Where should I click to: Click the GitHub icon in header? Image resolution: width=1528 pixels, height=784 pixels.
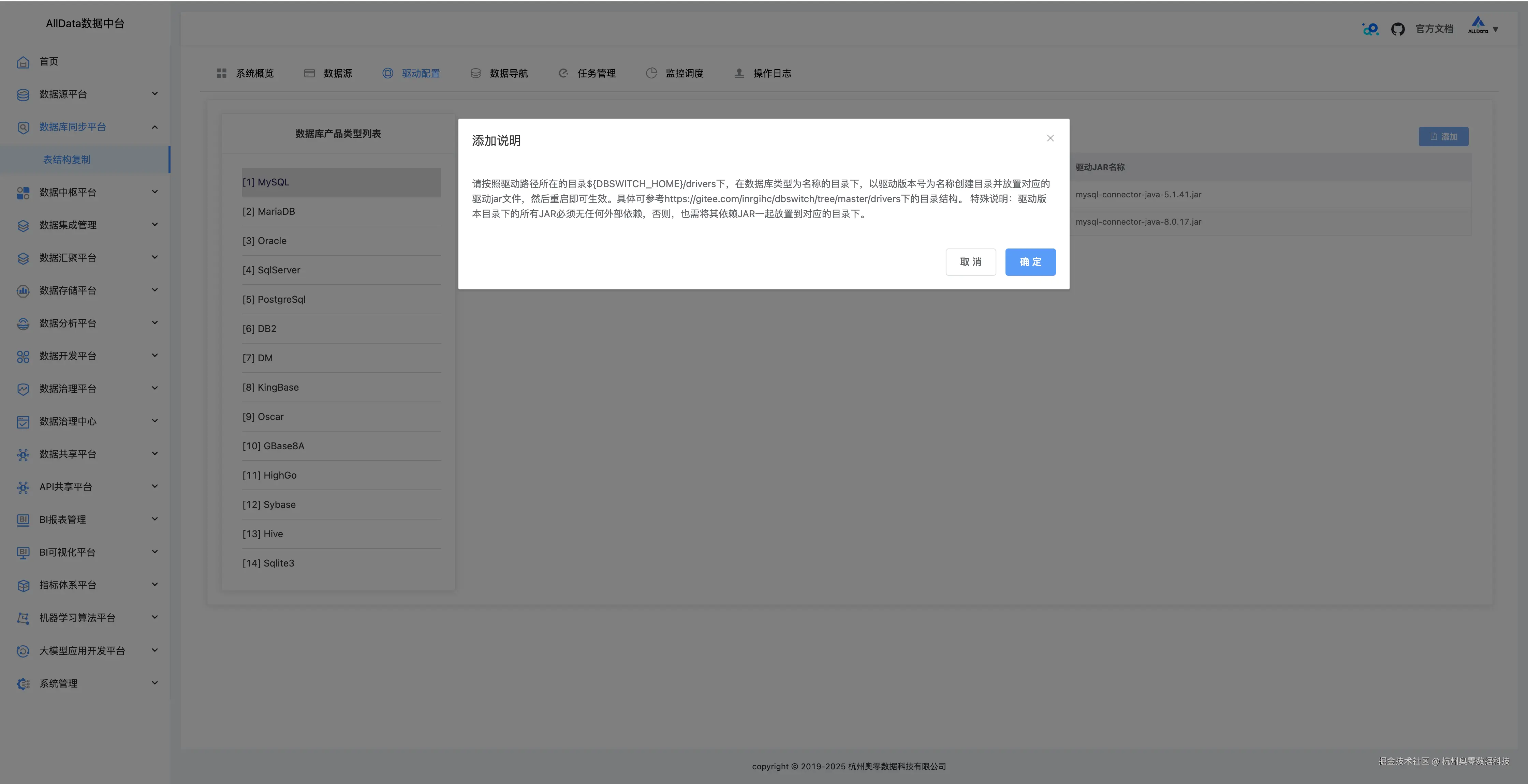pyautogui.click(x=1397, y=29)
